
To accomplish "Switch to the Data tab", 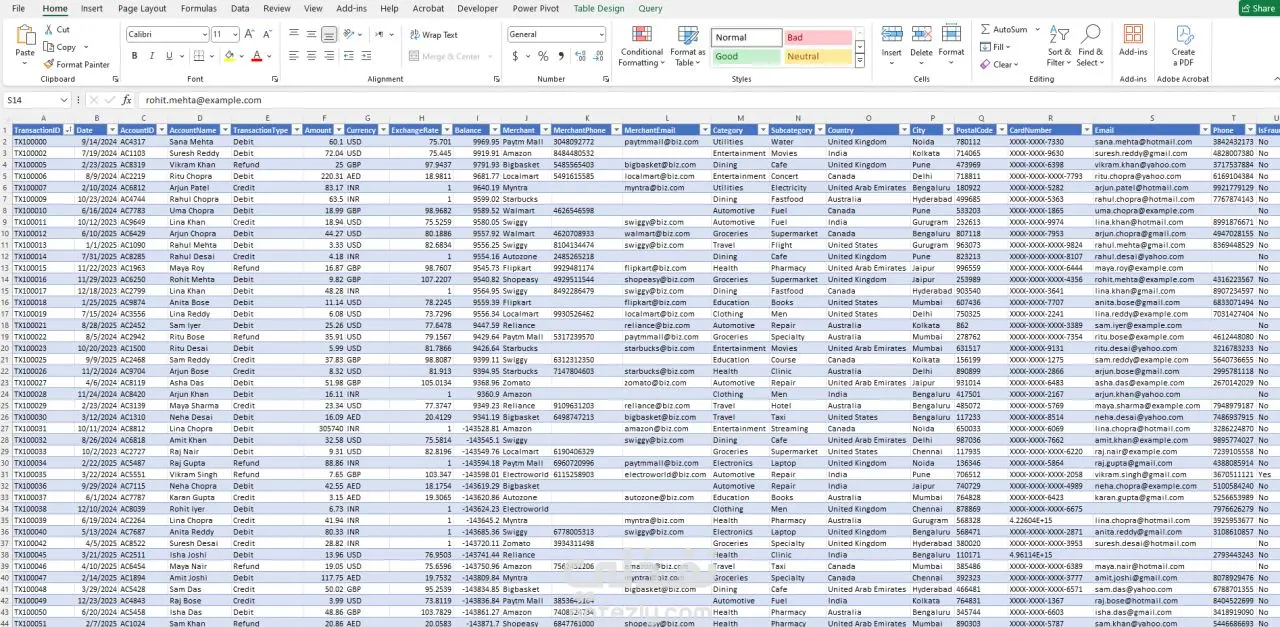I will tap(240, 8).
